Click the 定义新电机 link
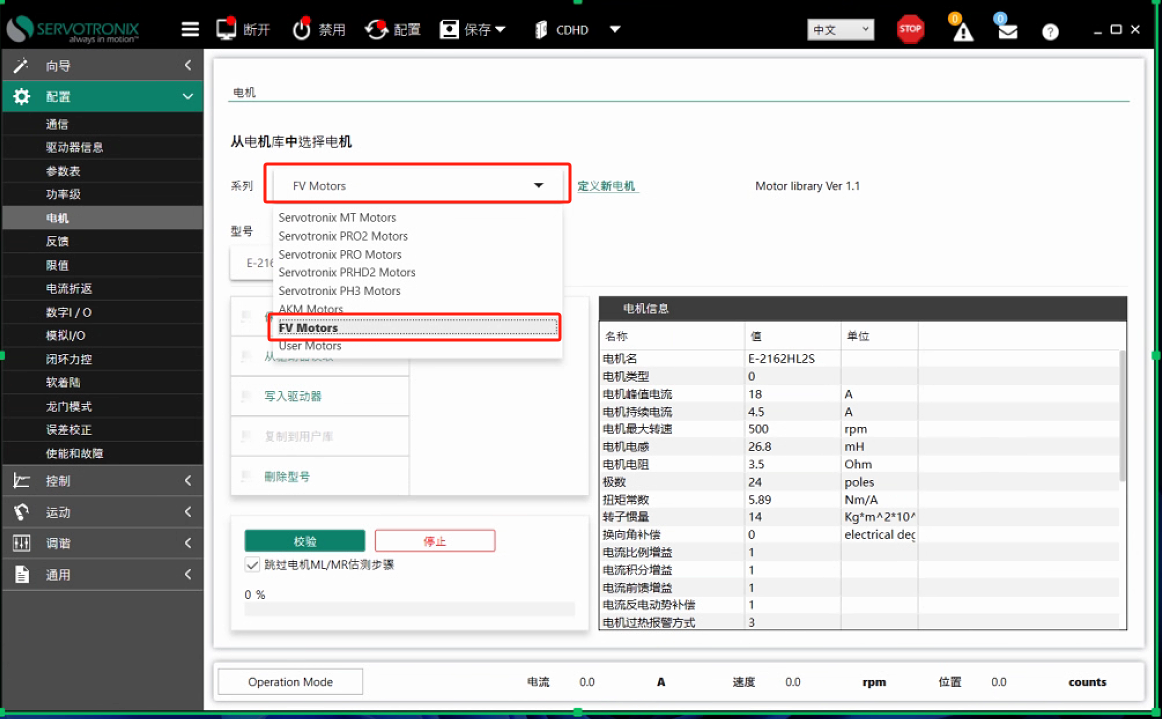The height and width of the screenshot is (719, 1162). point(606,186)
